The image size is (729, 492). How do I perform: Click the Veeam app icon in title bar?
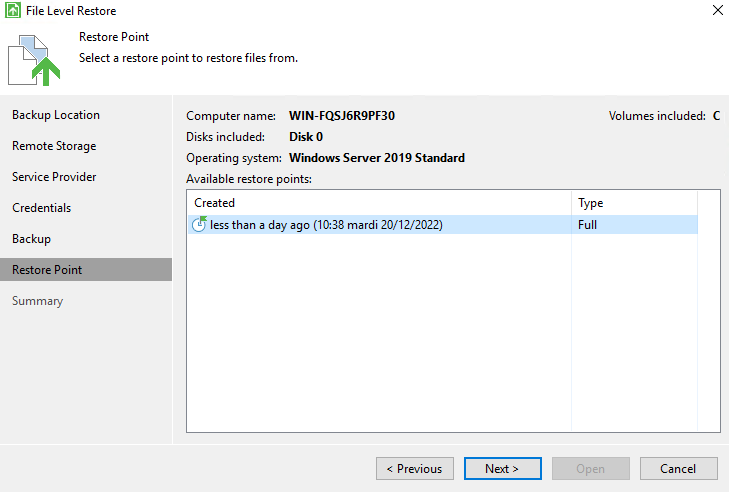coord(13,10)
